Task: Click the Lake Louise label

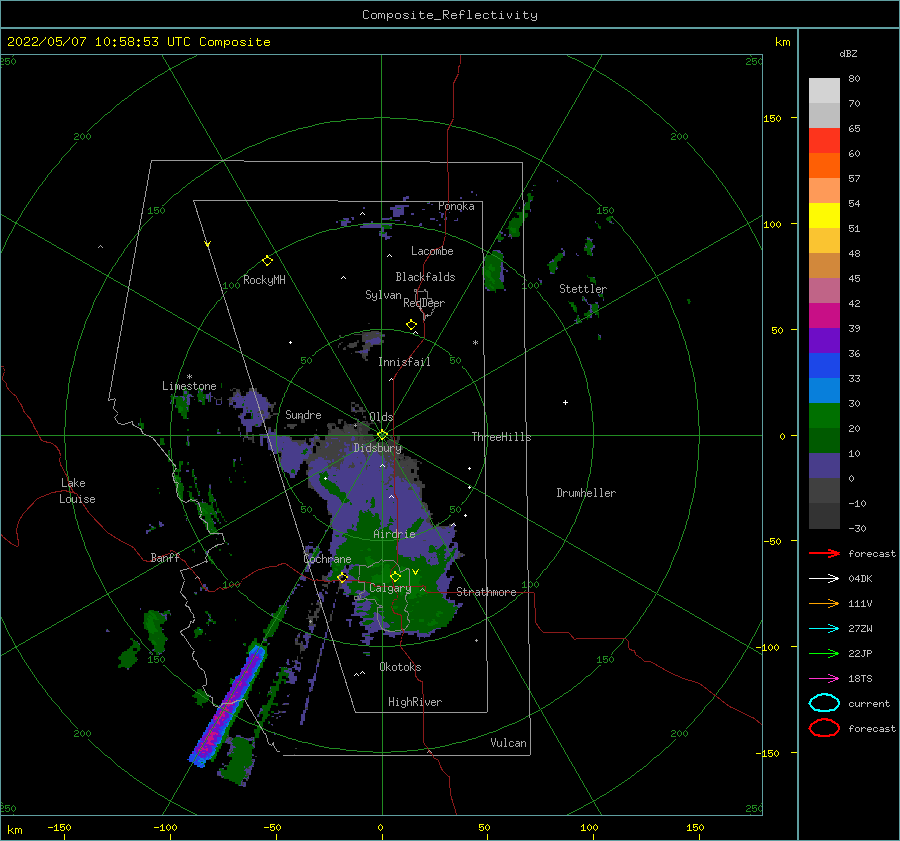Action: [x=77, y=491]
